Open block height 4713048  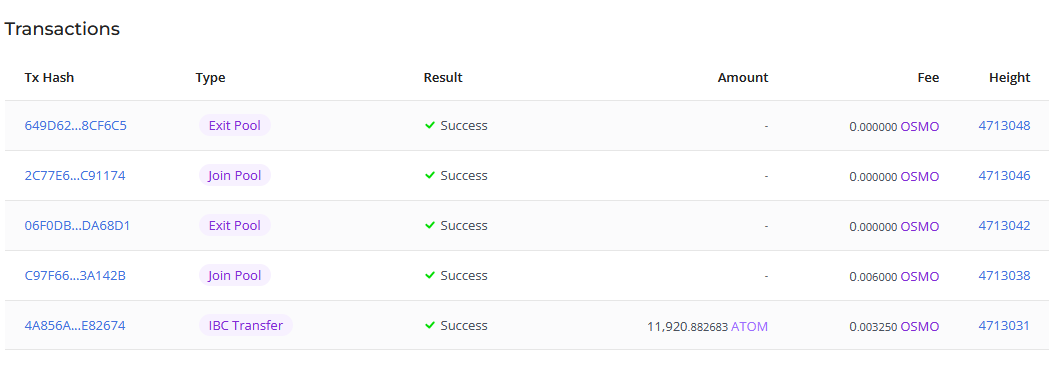coord(1004,125)
